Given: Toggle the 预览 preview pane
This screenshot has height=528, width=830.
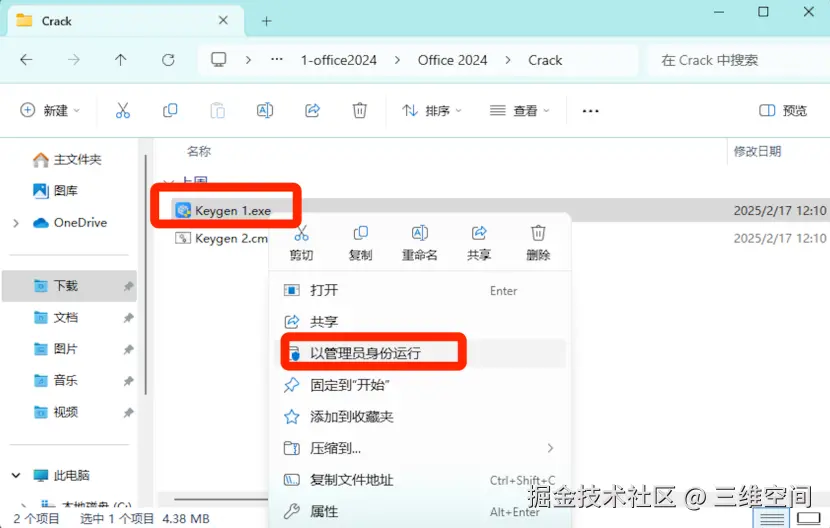Looking at the screenshot, I should (x=783, y=110).
